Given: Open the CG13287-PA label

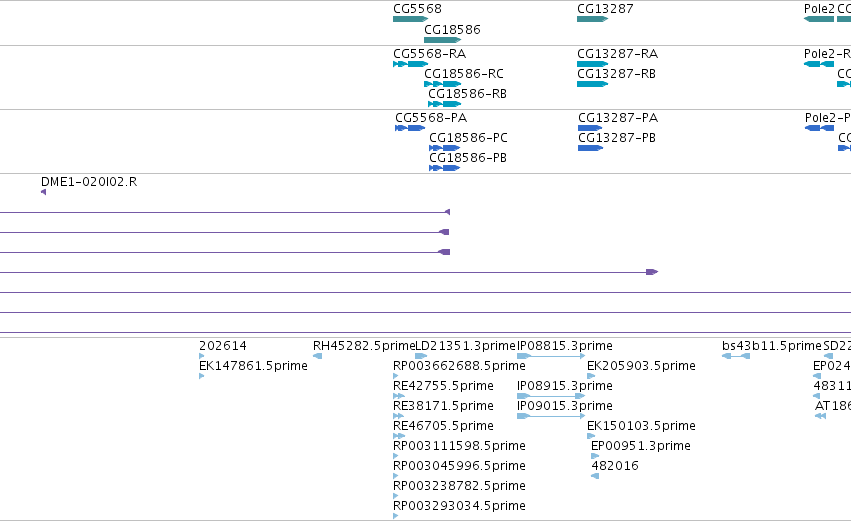Looking at the screenshot, I should click(618, 118).
